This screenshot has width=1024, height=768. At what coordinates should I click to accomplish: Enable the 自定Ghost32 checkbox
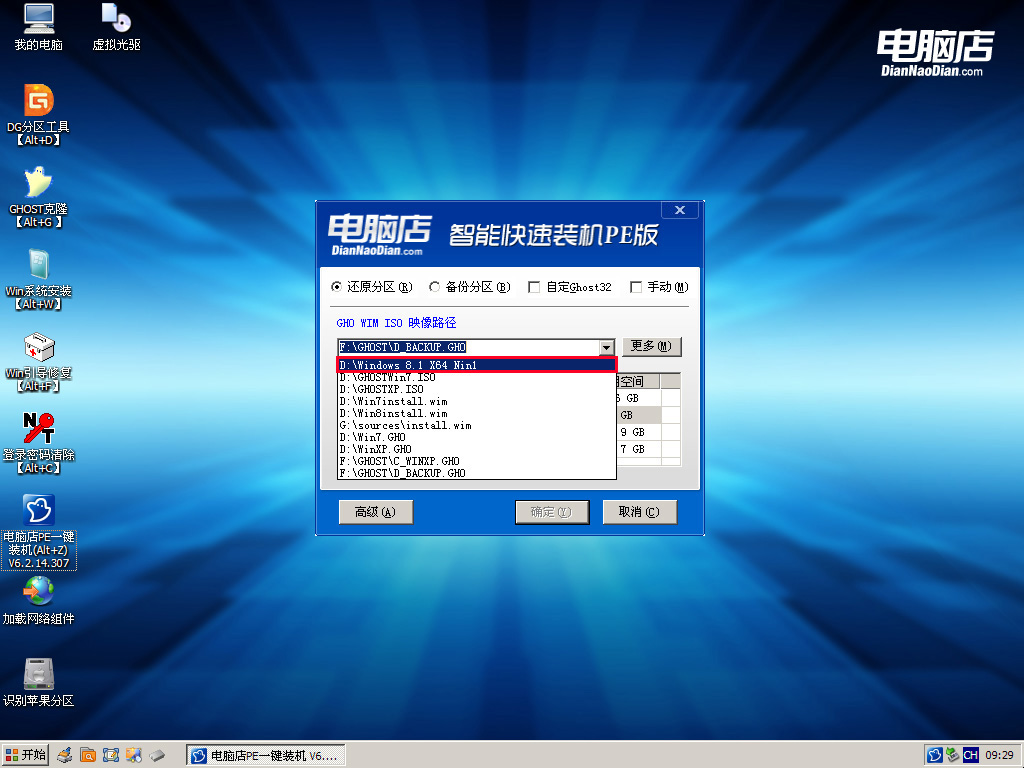[x=534, y=287]
